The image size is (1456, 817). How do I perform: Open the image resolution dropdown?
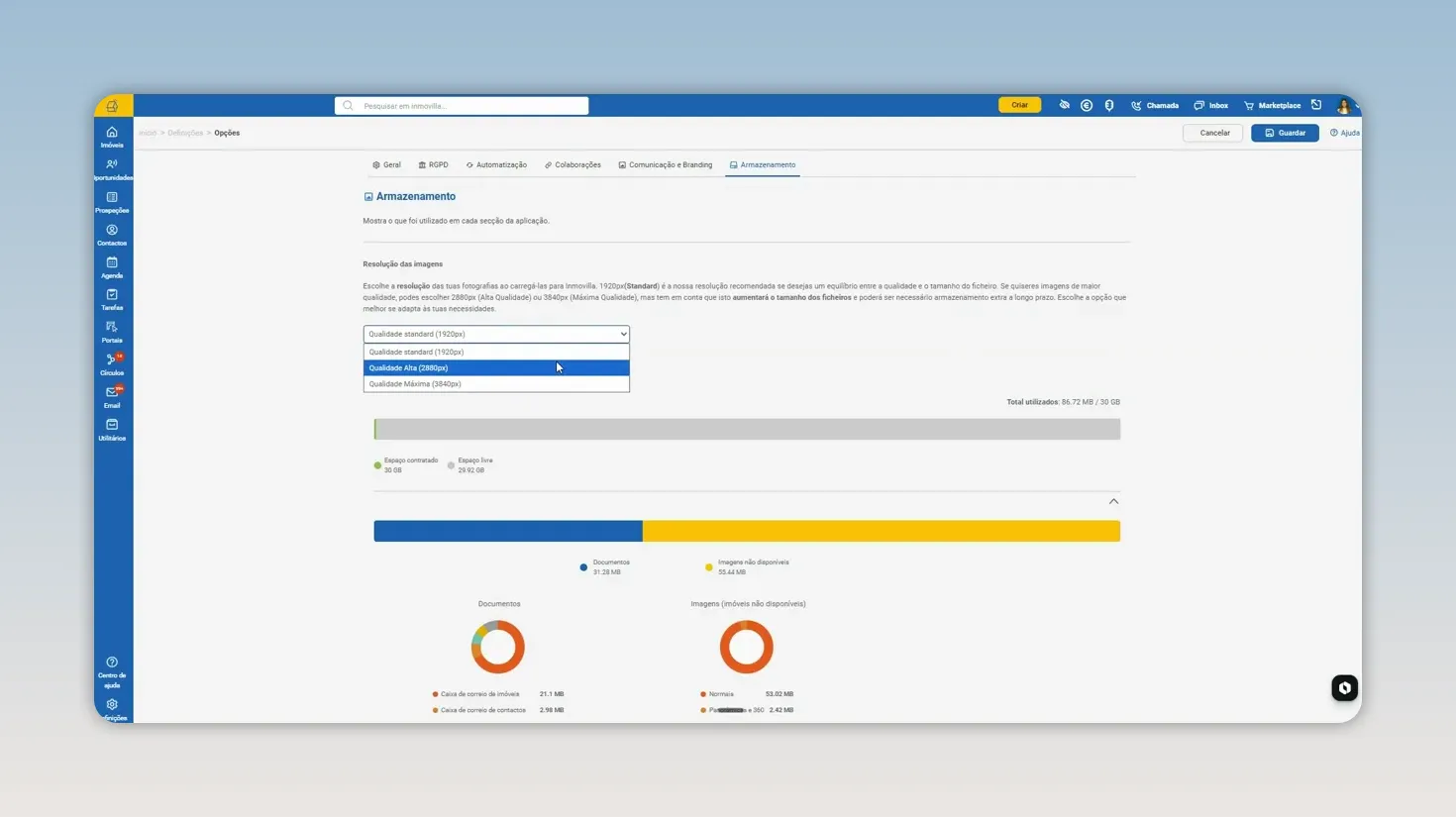click(x=496, y=334)
